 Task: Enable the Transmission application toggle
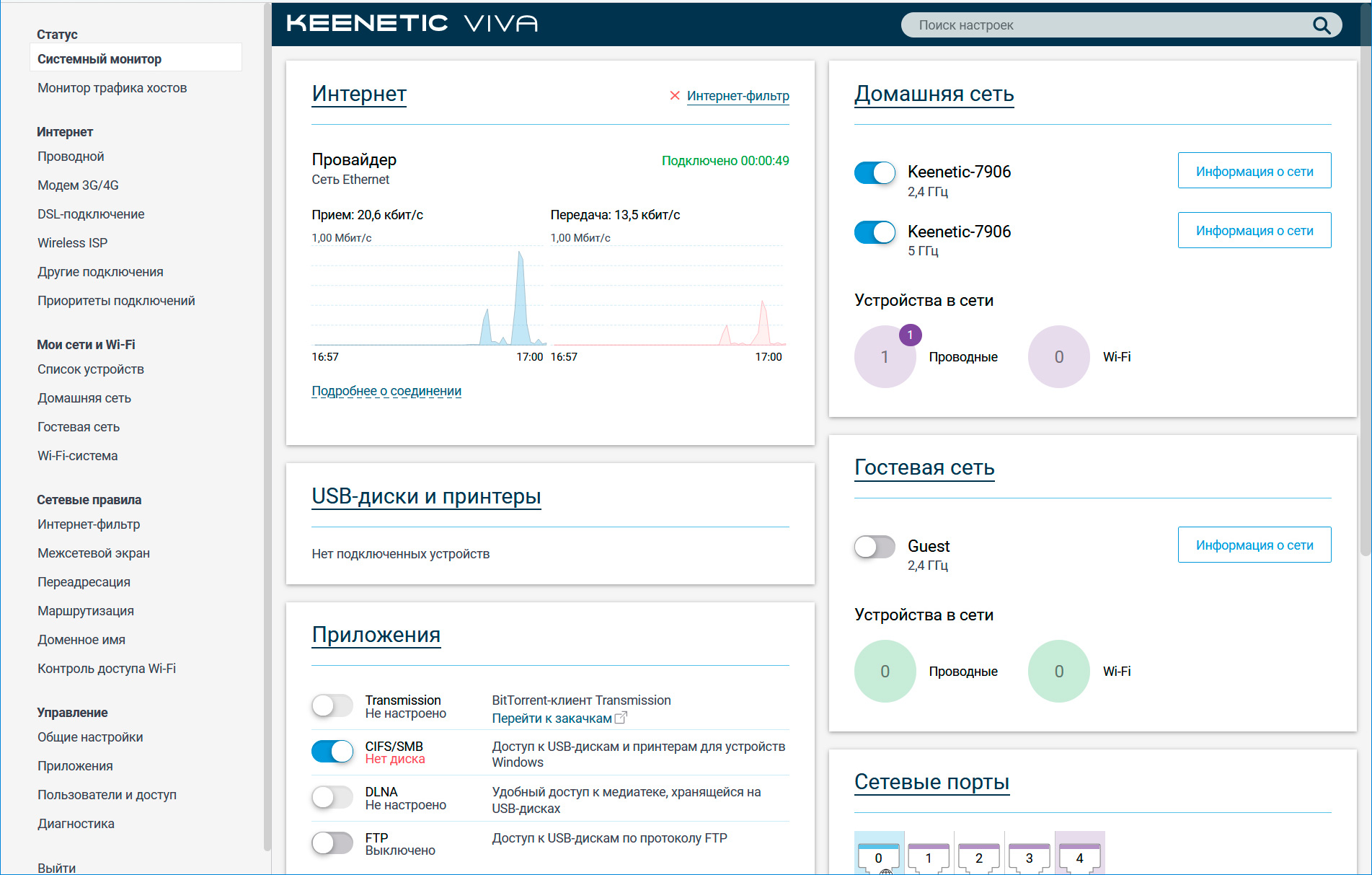332,705
